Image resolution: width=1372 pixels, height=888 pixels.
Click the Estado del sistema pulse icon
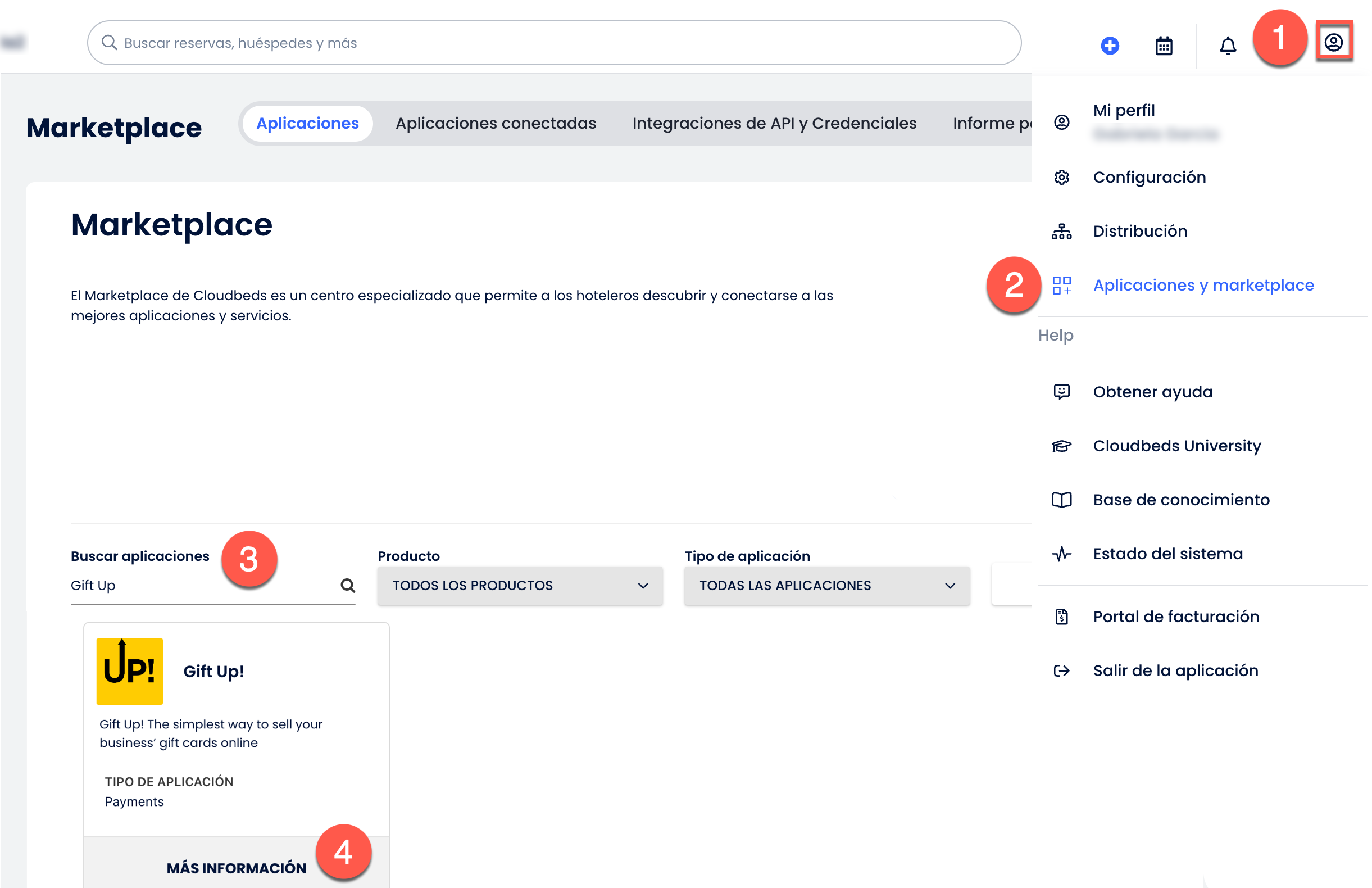pos(1061,554)
